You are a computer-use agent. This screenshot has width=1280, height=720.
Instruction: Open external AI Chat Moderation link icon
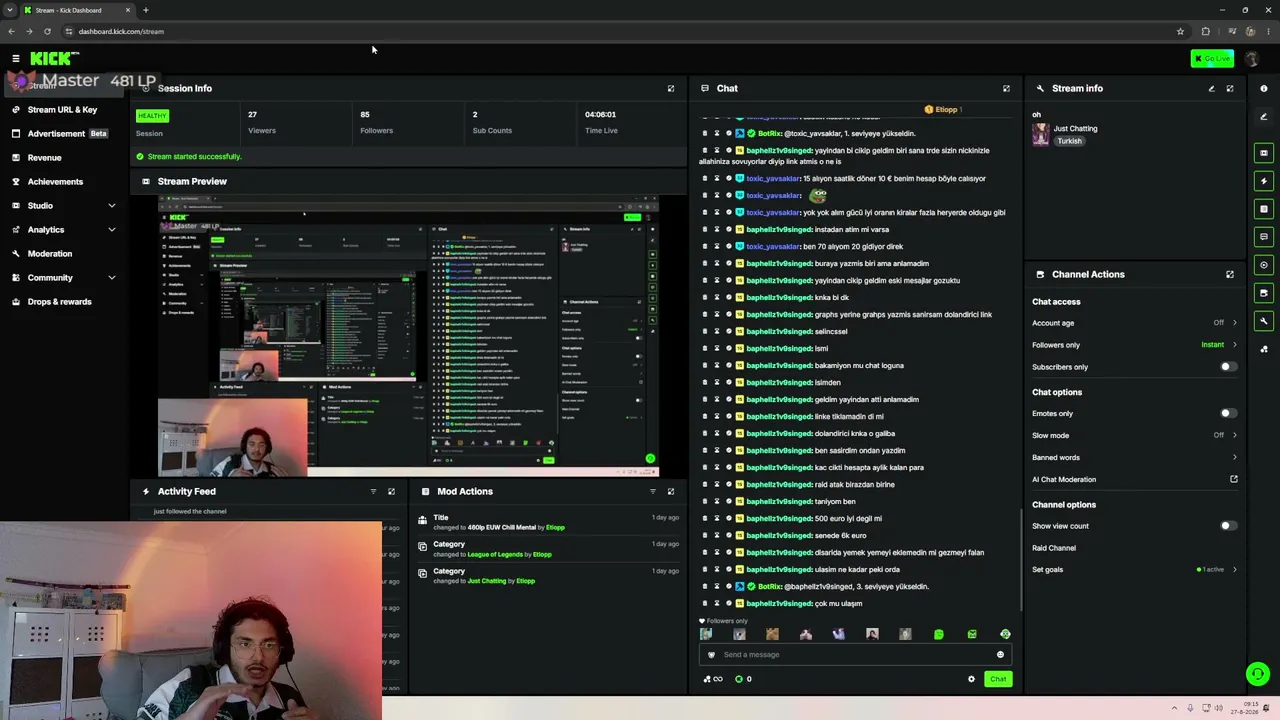(1234, 479)
